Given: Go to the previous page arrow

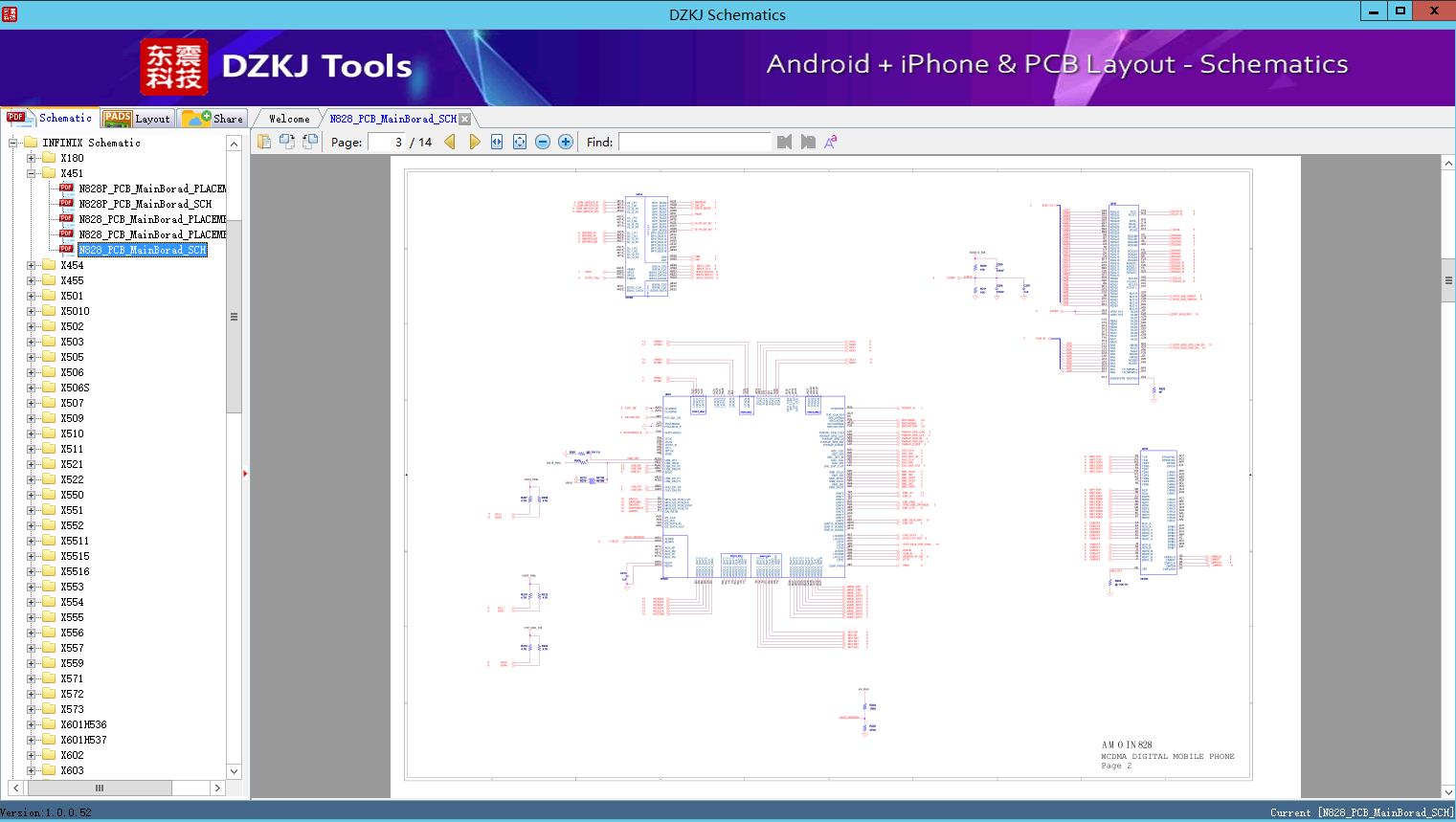Looking at the screenshot, I should (x=450, y=142).
